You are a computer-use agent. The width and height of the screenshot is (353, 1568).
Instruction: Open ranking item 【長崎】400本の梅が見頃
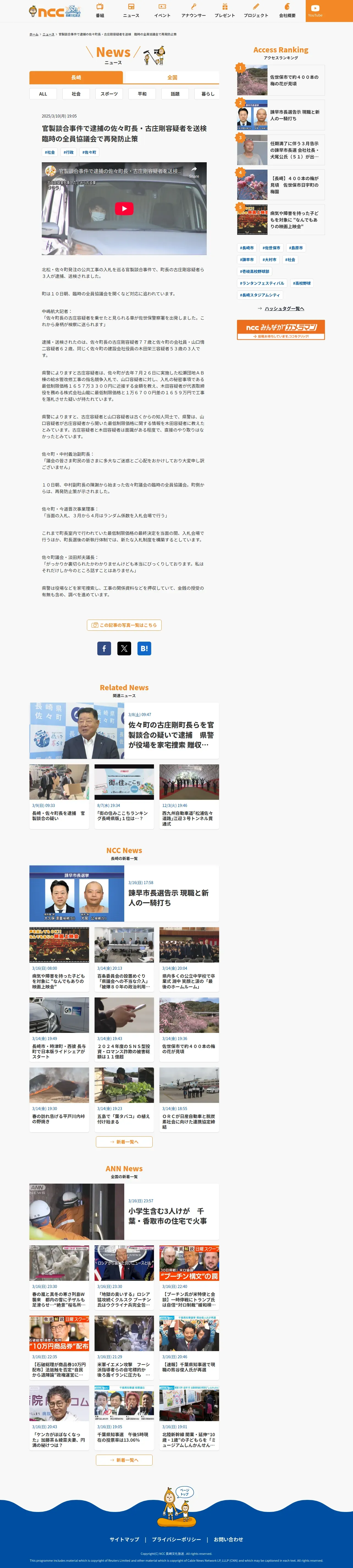281,185
